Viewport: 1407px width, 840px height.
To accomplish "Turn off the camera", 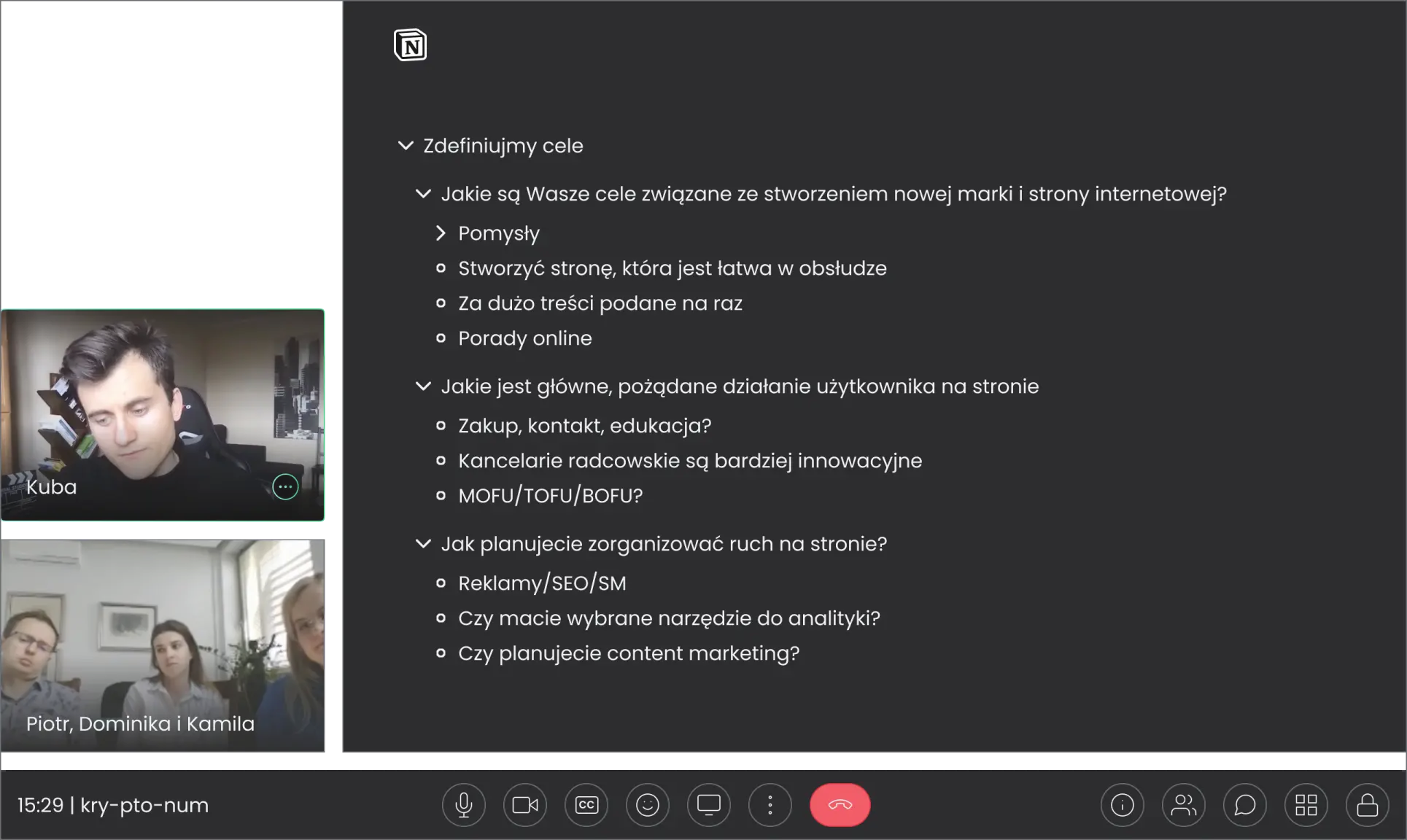I will pyautogui.click(x=524, y=805).
